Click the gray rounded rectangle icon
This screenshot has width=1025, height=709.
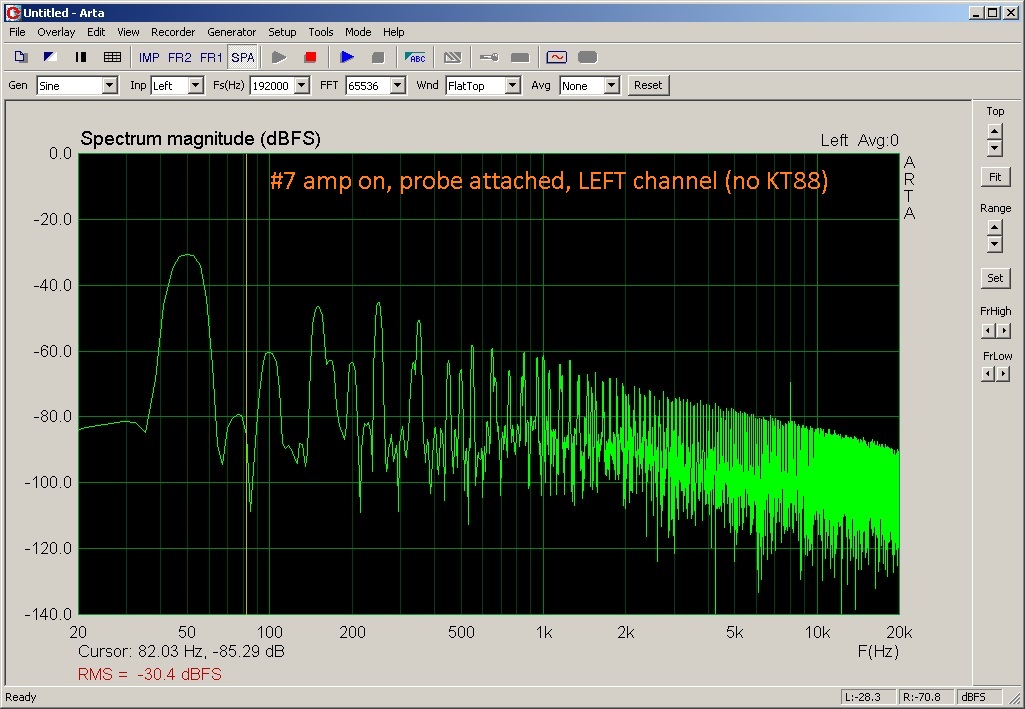pyautogui.click(x=588, y=58)
